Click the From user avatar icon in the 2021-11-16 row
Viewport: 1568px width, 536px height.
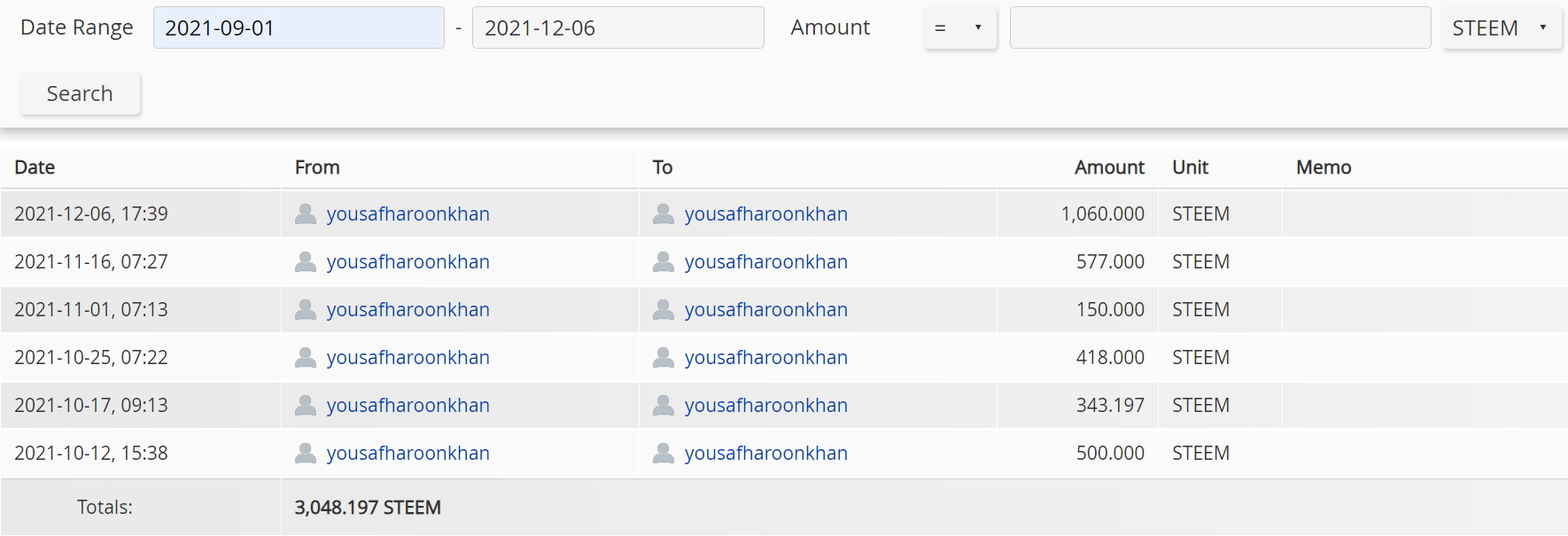(x=306, y=261)
